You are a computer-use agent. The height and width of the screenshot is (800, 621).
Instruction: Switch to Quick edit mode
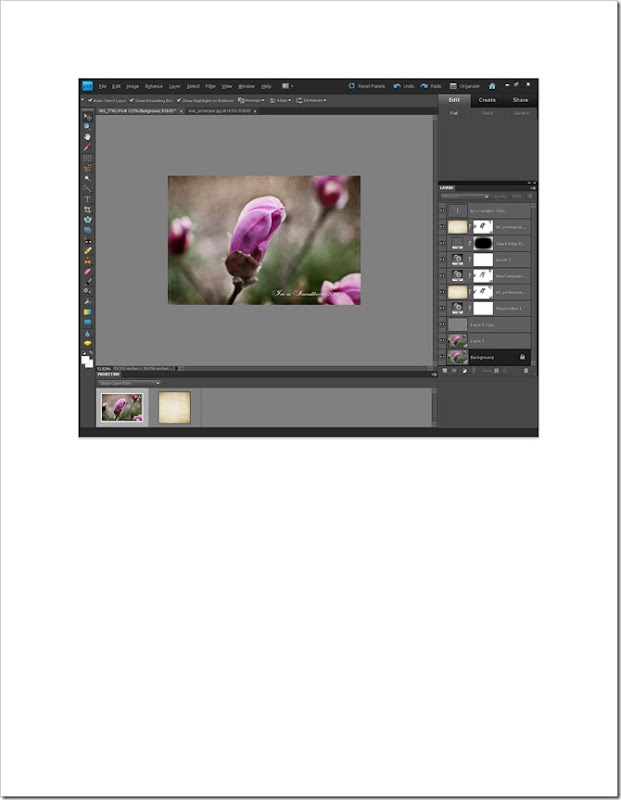click(487, 113)
